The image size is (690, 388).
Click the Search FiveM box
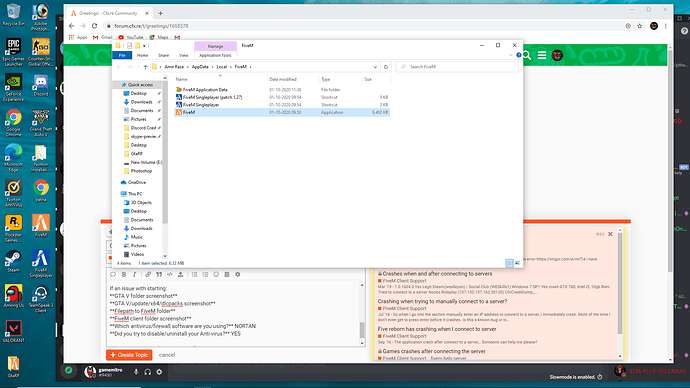click(x=457, y=67)
